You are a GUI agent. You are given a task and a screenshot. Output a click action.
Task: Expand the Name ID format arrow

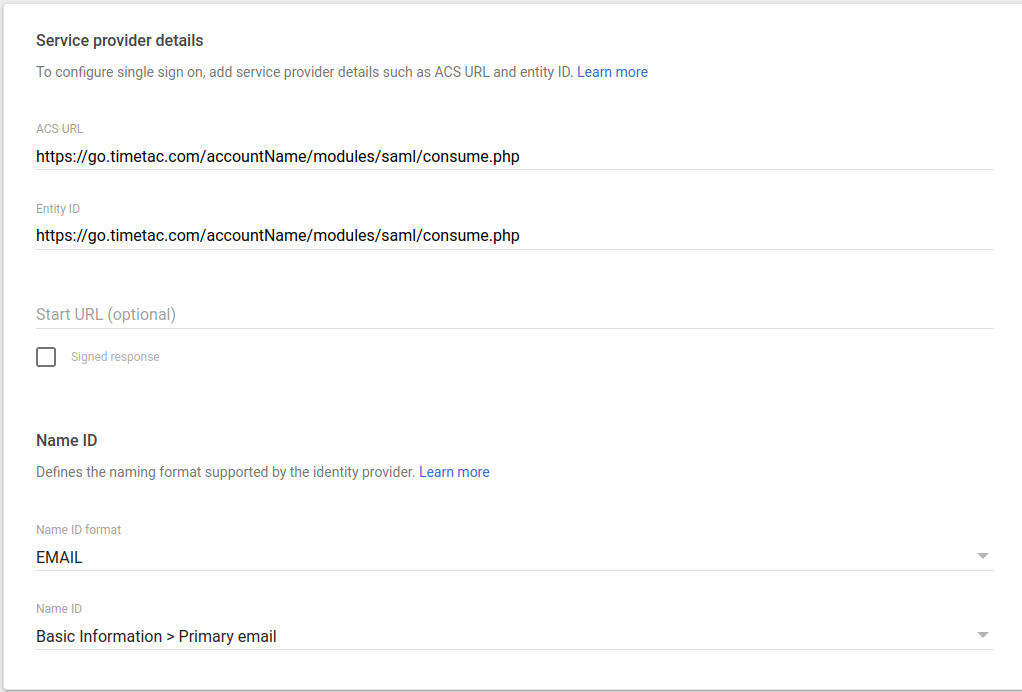982,556
